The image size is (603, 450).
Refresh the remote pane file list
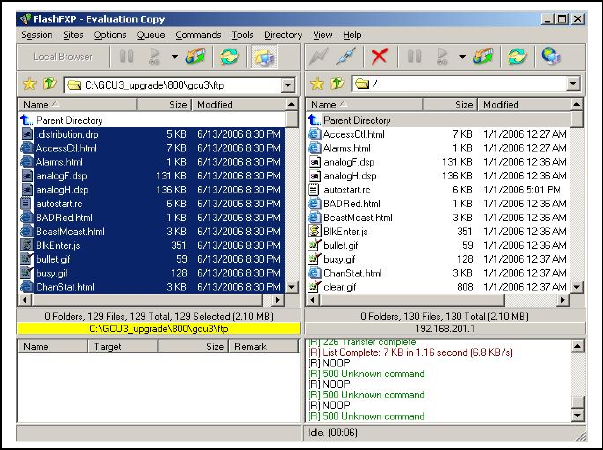click(517, 57)
